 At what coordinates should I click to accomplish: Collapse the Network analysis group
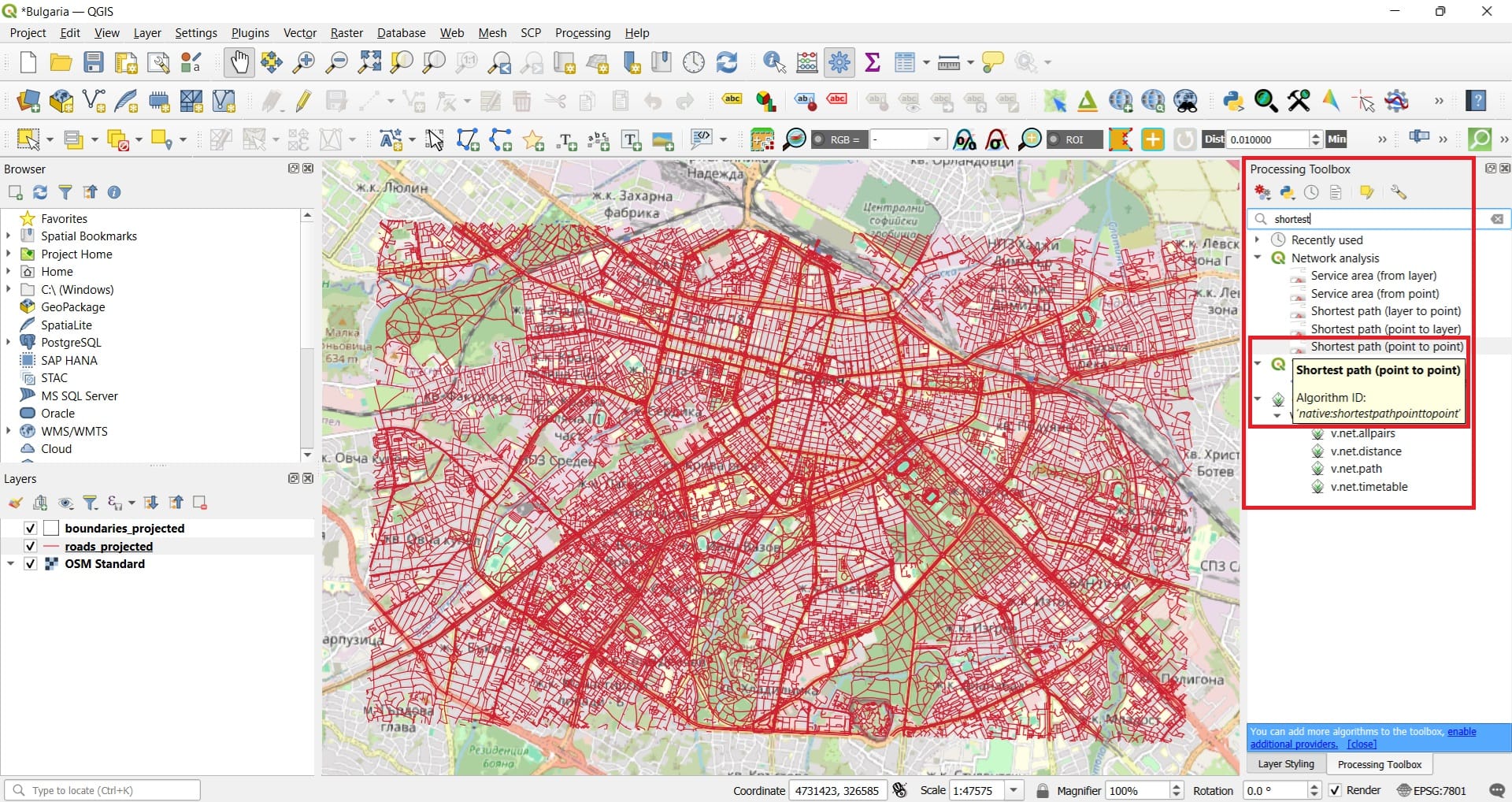[x=1258, y=258]
